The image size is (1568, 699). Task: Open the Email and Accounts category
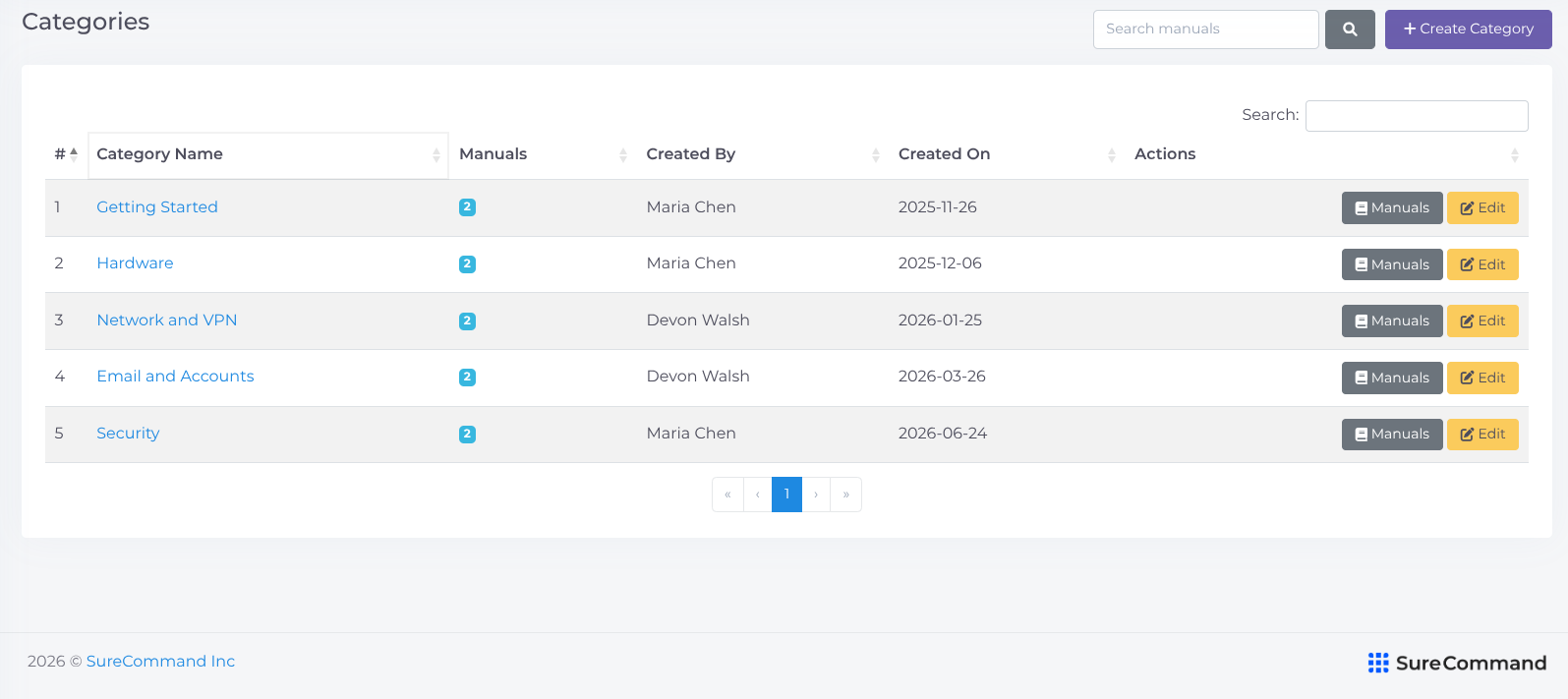click(x=175, y=377)
